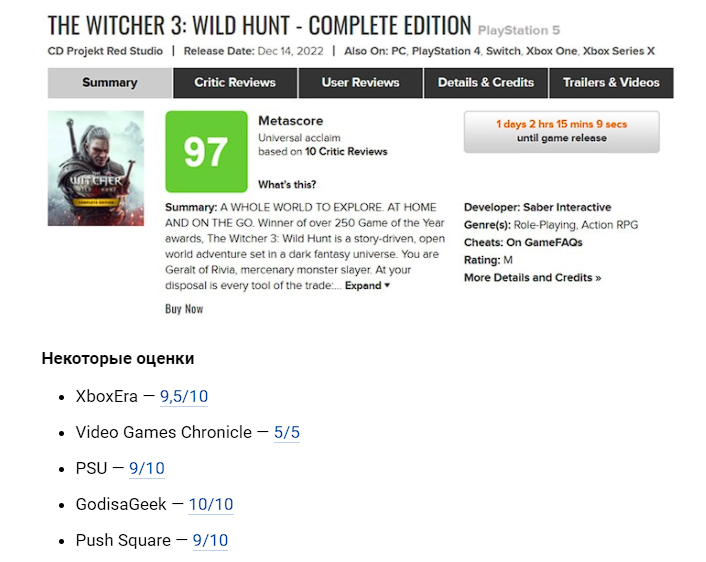Click the green 97 Metascore box
This screenshot has width=706, height=562.
[x=206, y=152]
